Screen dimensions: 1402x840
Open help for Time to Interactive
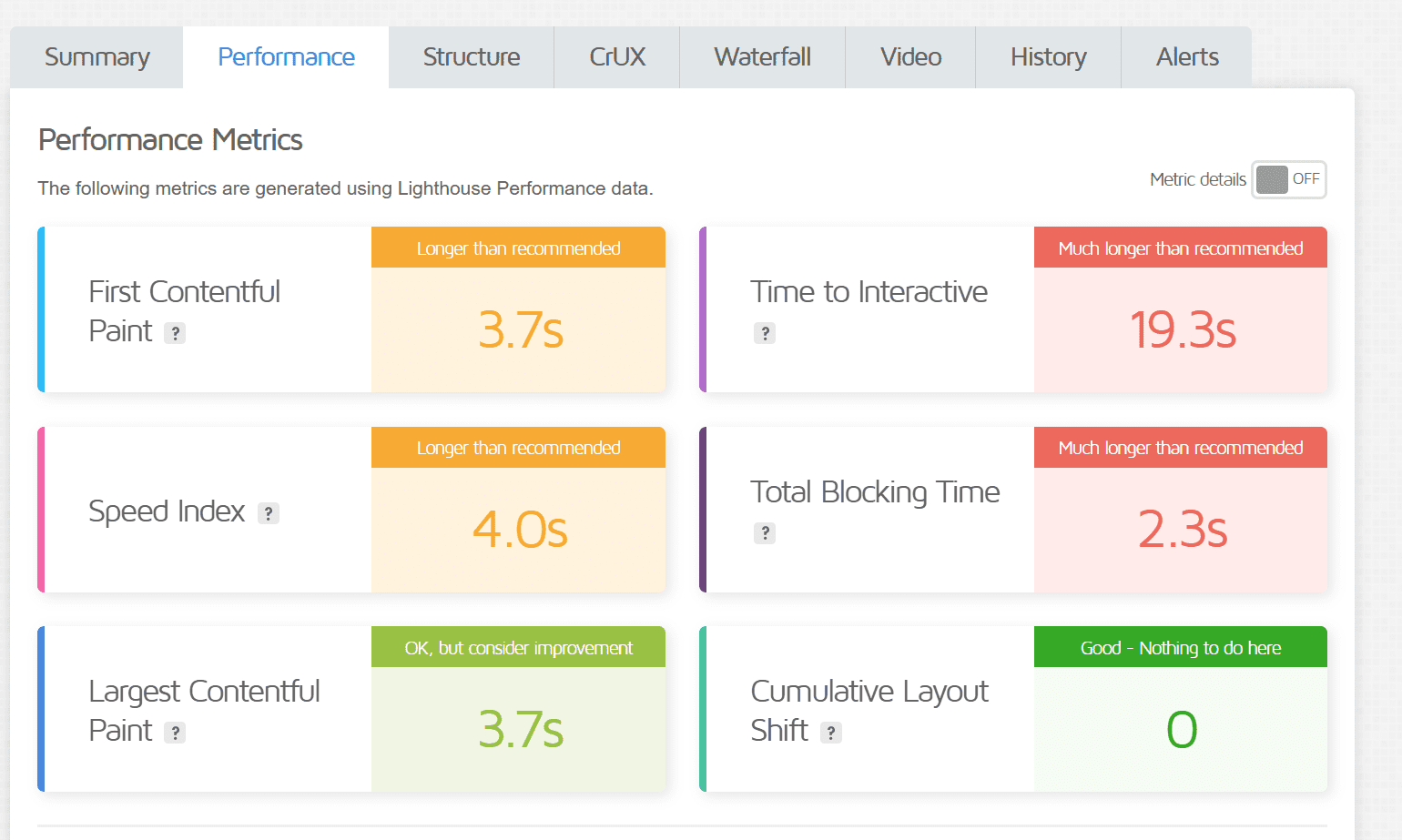coord(765,333)
